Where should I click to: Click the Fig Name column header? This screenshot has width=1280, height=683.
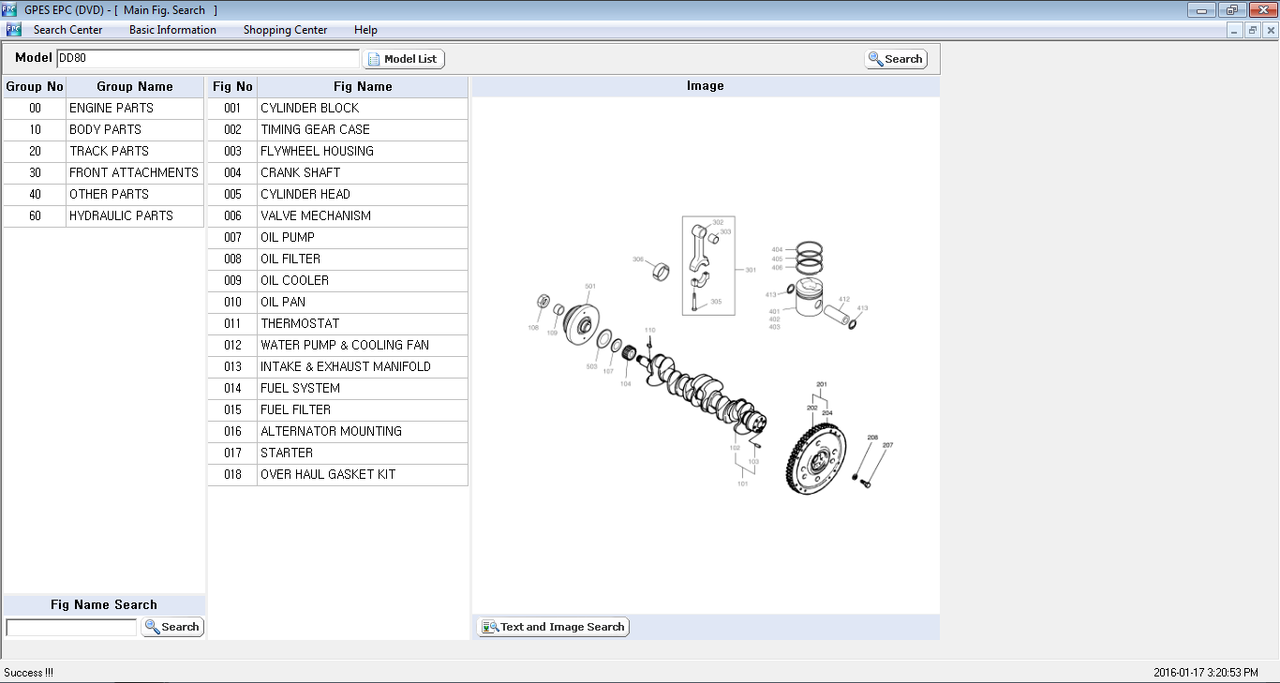(x=363, y=87)
